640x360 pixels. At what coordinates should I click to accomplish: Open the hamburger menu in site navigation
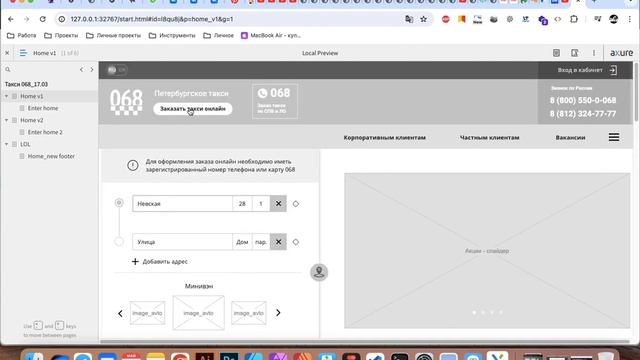pyautogui.click(x=614, y=137)
